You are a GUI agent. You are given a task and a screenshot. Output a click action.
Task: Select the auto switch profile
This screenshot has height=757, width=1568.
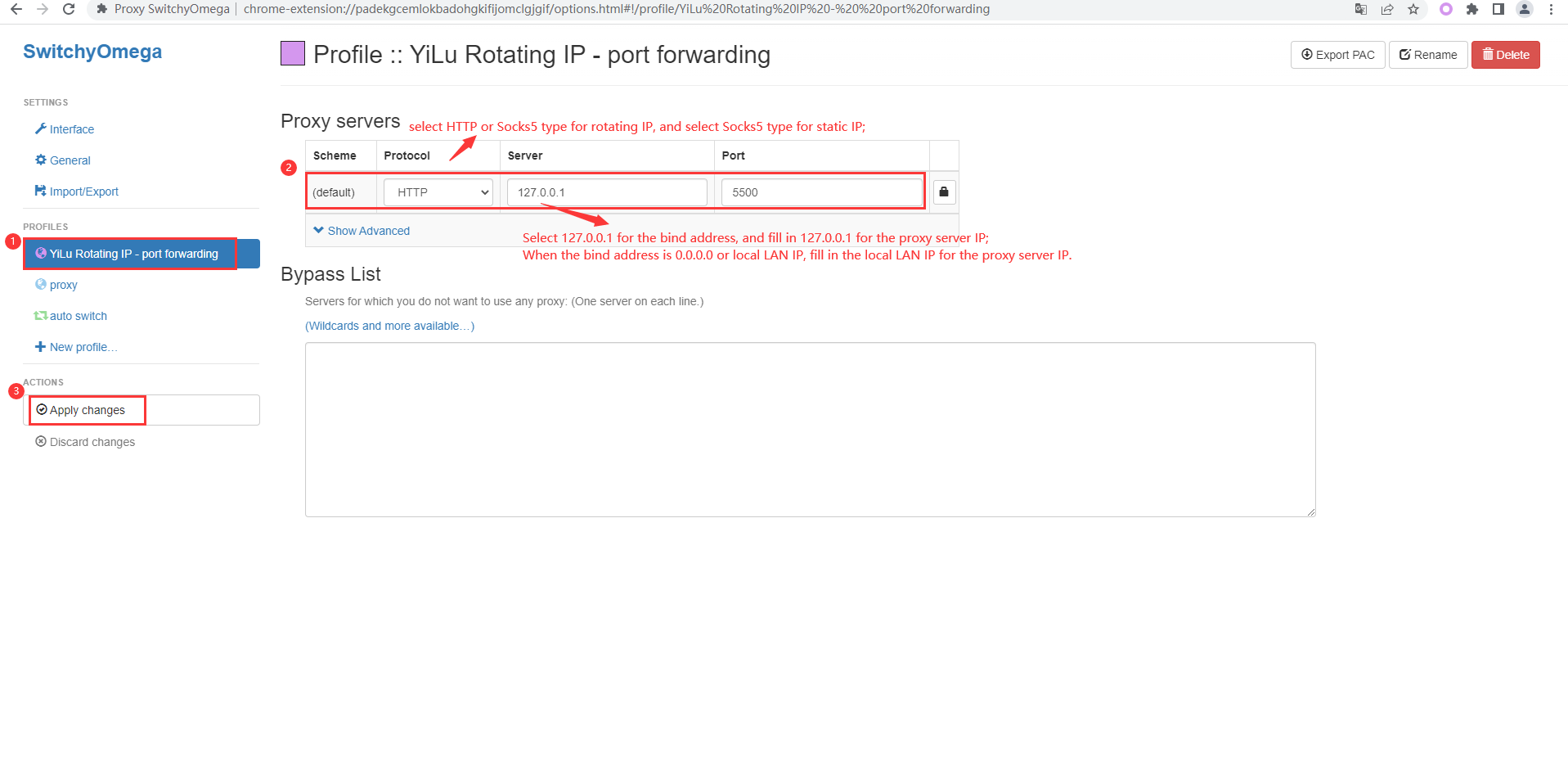click(x=70, y=316)
